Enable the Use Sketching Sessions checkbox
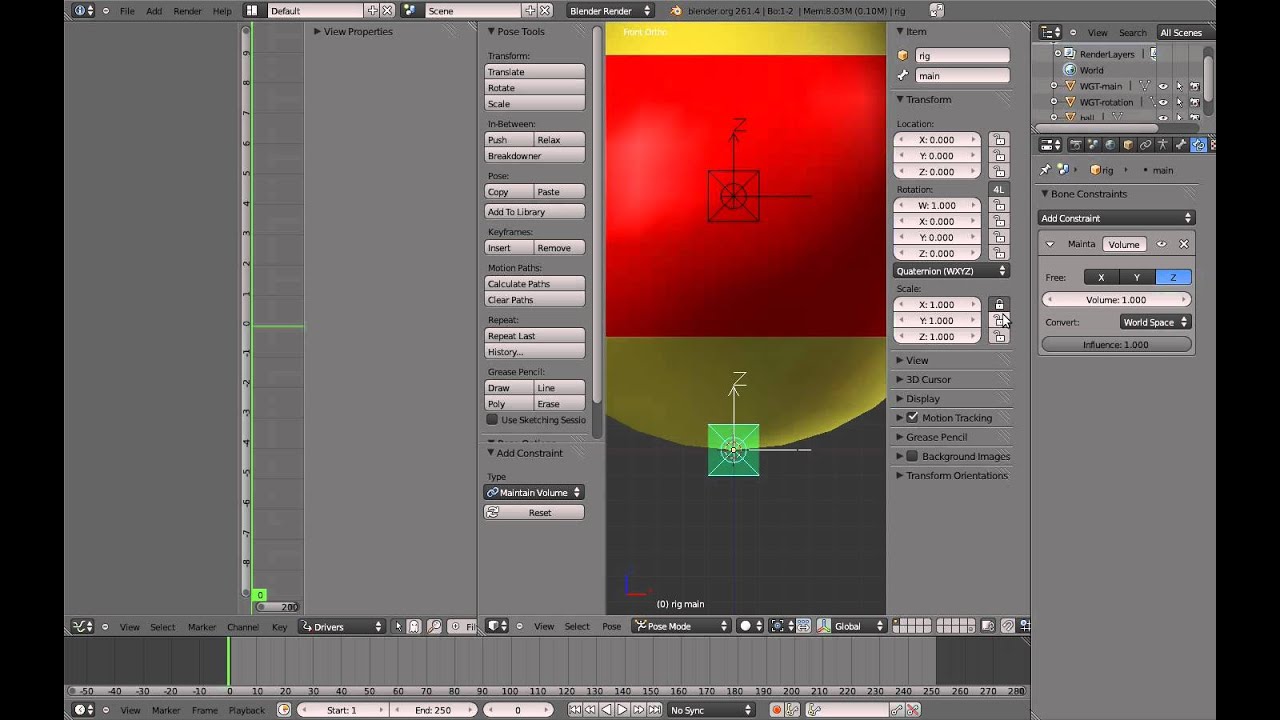Viewport: 1280px width, 720px height. click(492, 420)
